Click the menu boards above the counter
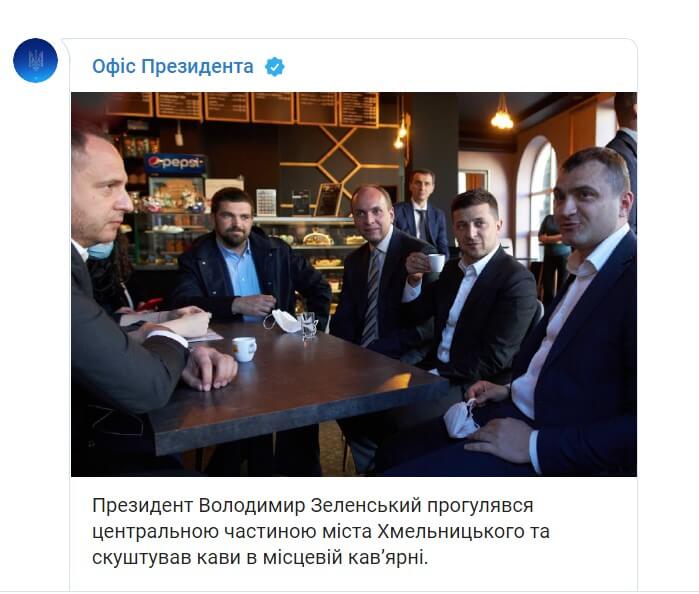Image resolution: width=699 pixels, height=594 pixels. tap(243, 108)
